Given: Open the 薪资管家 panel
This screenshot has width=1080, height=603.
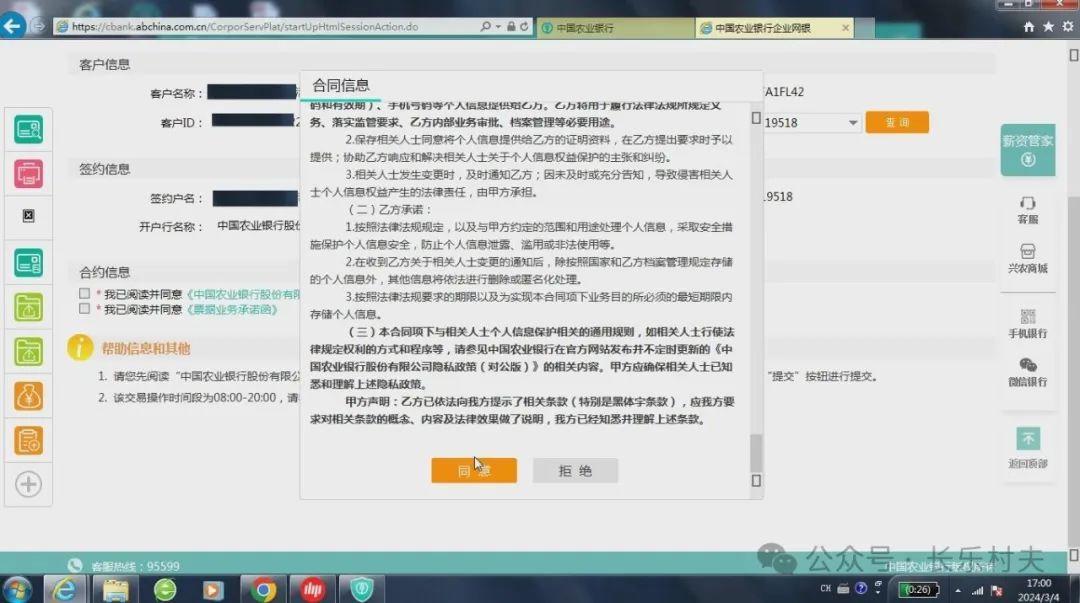Looking at the screenshot, I should tap(1028, 150).
